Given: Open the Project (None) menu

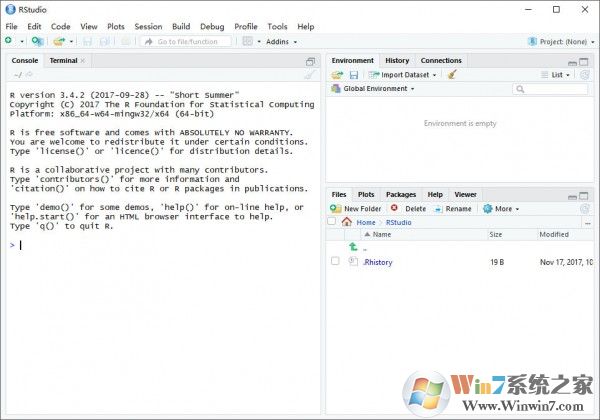Looking at the screenshot, I should (x=561, y=42).
